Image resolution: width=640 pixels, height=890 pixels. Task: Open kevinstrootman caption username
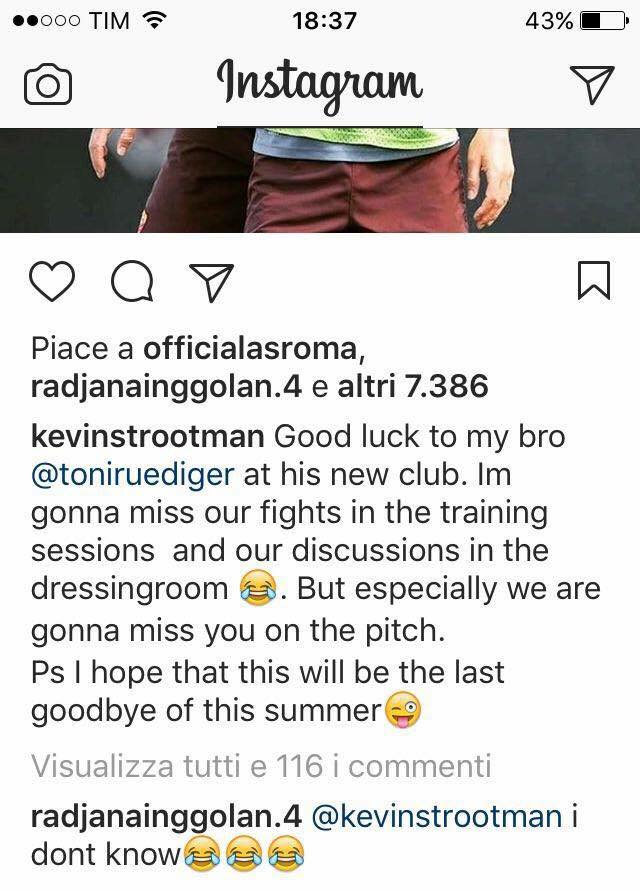pos(148,436)
